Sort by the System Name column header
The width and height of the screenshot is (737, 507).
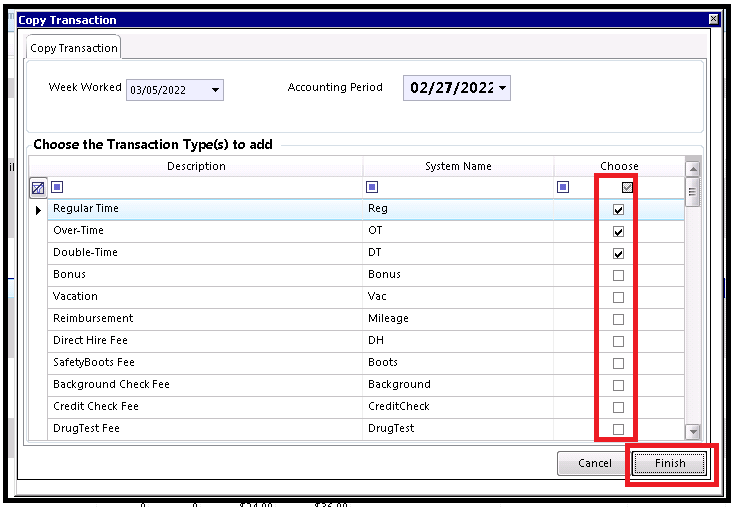[458, 166]
